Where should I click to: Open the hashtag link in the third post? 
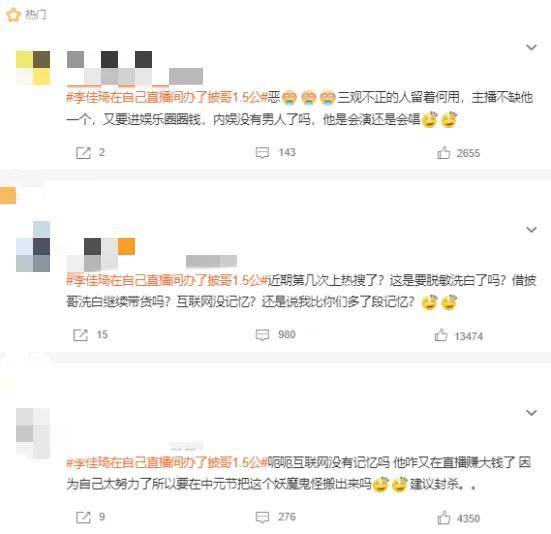pyautogui.click(x=167, y=462)
